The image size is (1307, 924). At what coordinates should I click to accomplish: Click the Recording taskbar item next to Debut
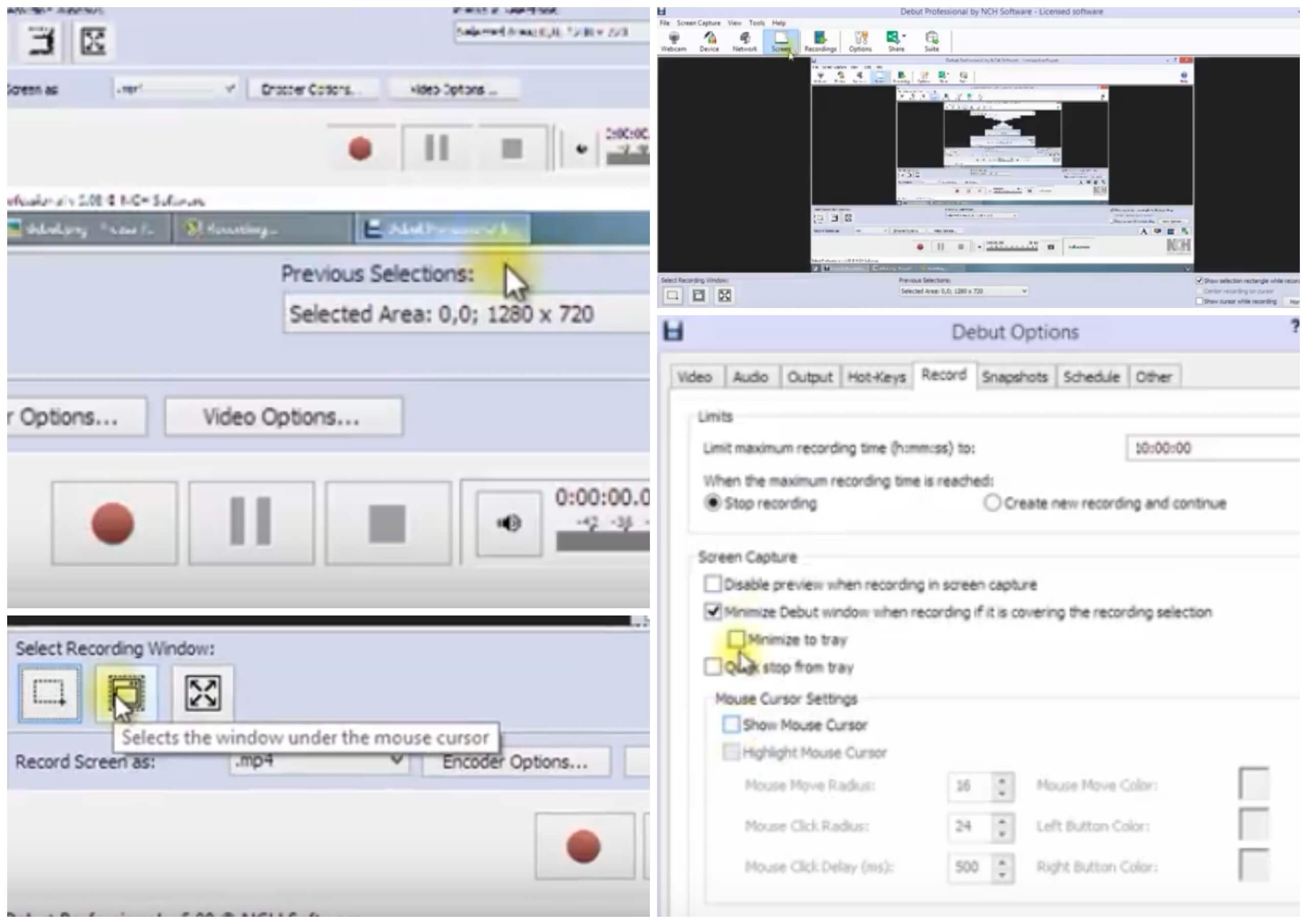pos(262,229)
